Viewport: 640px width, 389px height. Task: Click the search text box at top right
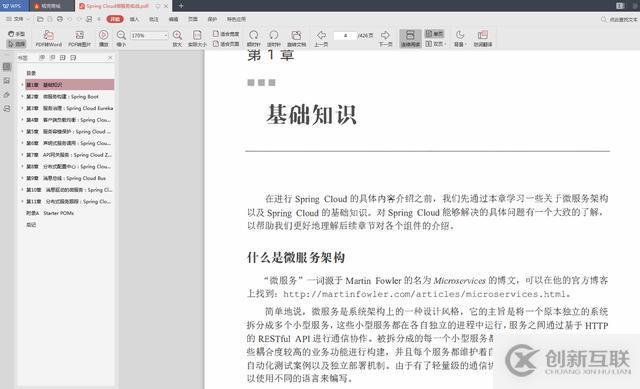[x=619, y=19]
